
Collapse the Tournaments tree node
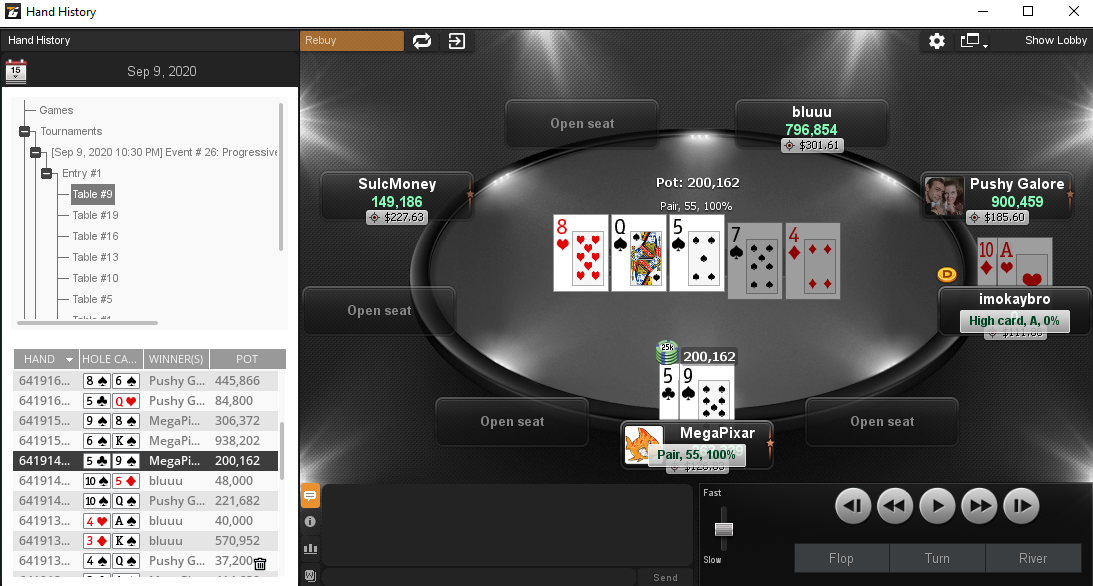pos(24,131)
